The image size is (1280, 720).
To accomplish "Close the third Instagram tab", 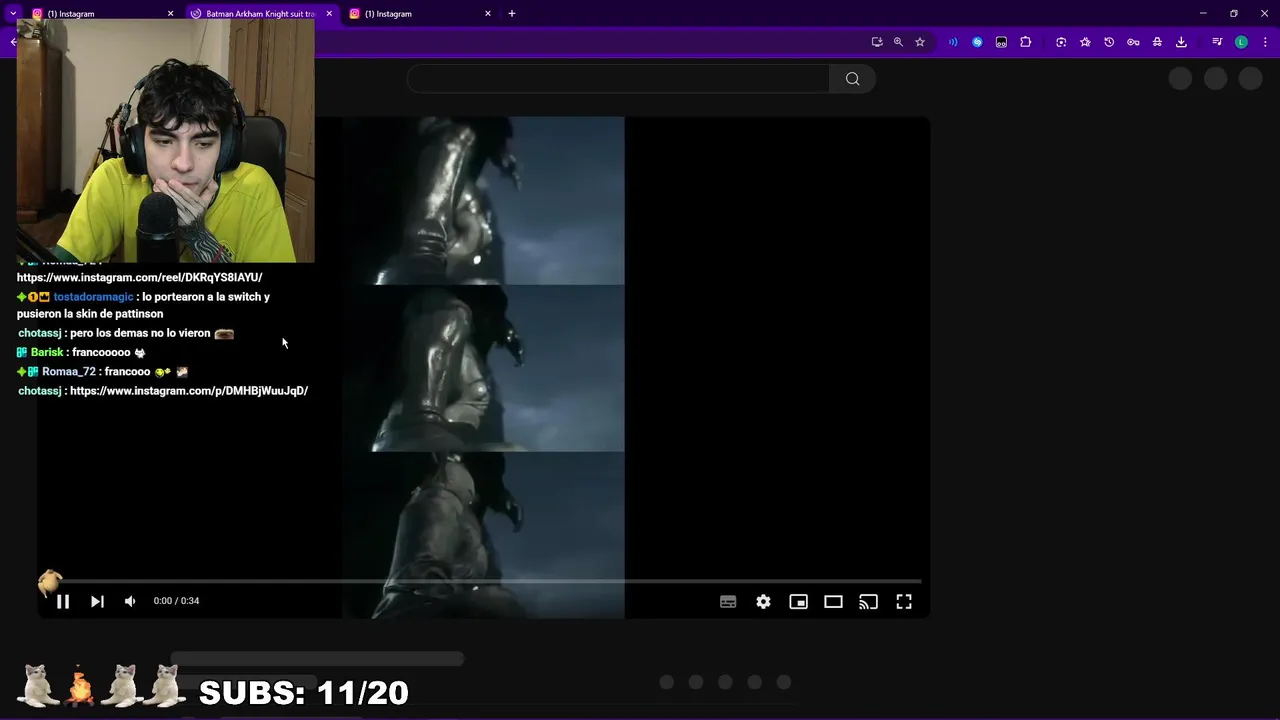I will [x=488, y=14].
